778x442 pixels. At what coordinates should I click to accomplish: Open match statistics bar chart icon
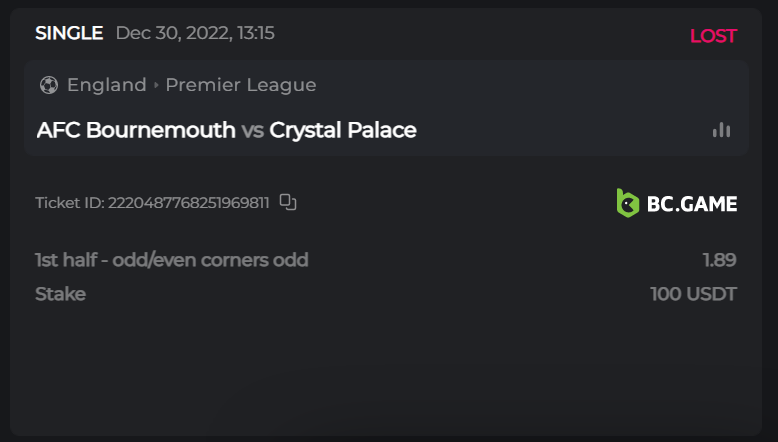coord(721,130)
